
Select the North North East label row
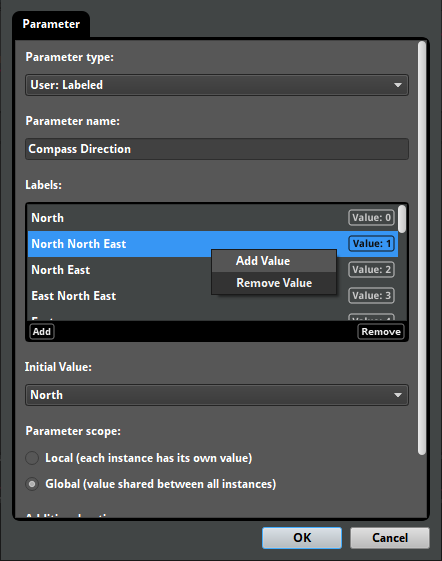pos(213,244)
